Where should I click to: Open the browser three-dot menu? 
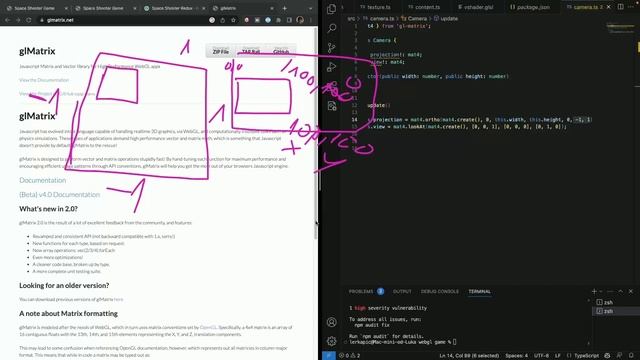(311, 20)
